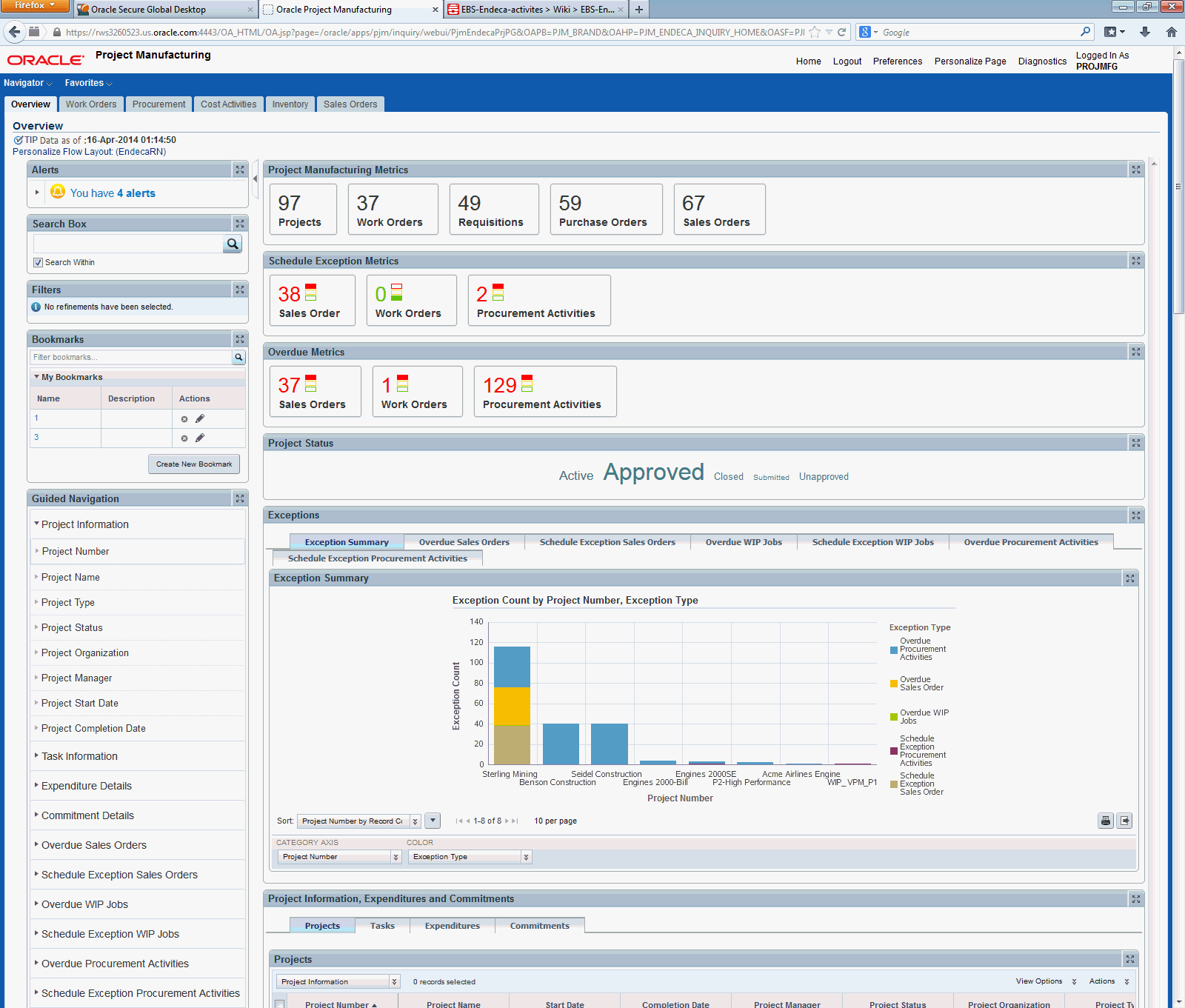
Task: Click Overdue Procurement Activities legend swatch
Action: click(894, 650)
